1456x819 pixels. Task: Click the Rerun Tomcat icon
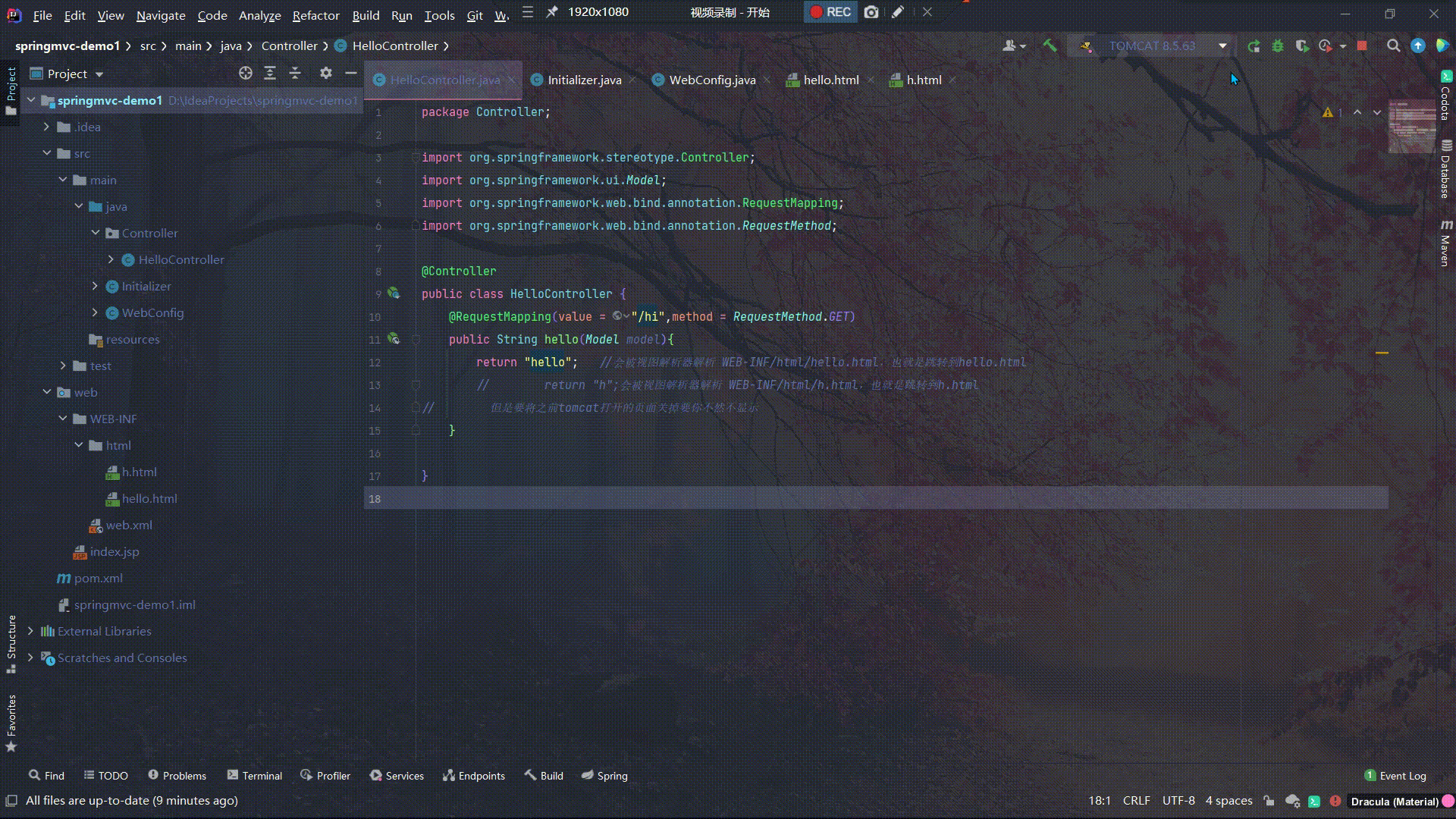pos(1254,46)
